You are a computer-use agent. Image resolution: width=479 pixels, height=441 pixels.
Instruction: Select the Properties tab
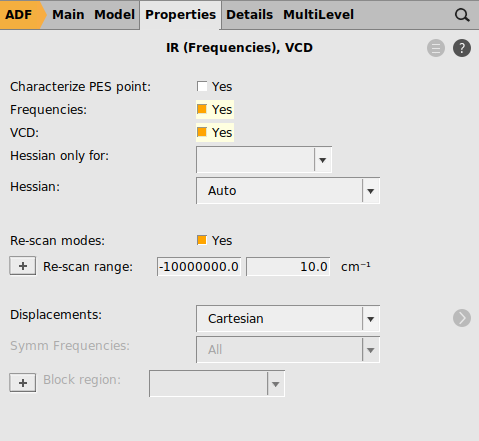pos(180,15)
